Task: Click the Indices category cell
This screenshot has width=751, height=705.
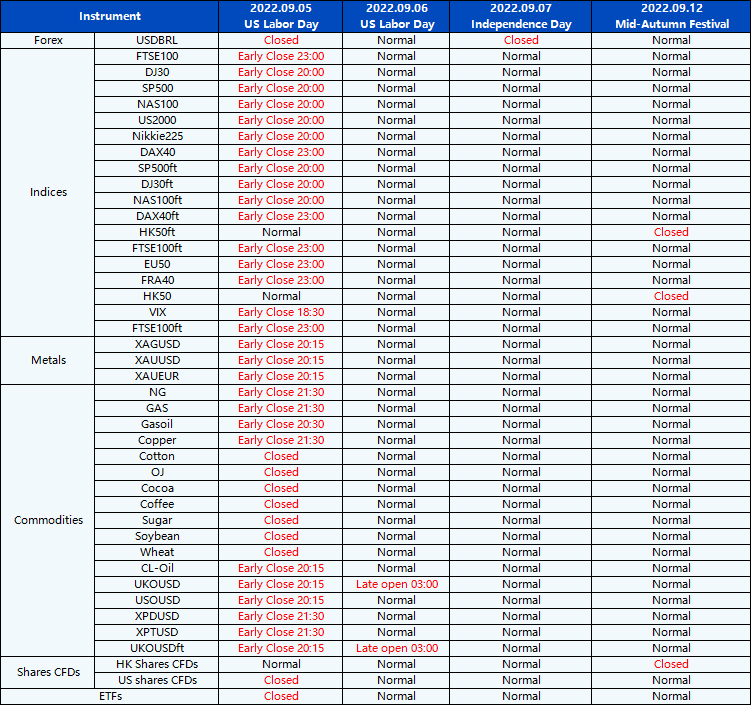Action: point(48,192)
